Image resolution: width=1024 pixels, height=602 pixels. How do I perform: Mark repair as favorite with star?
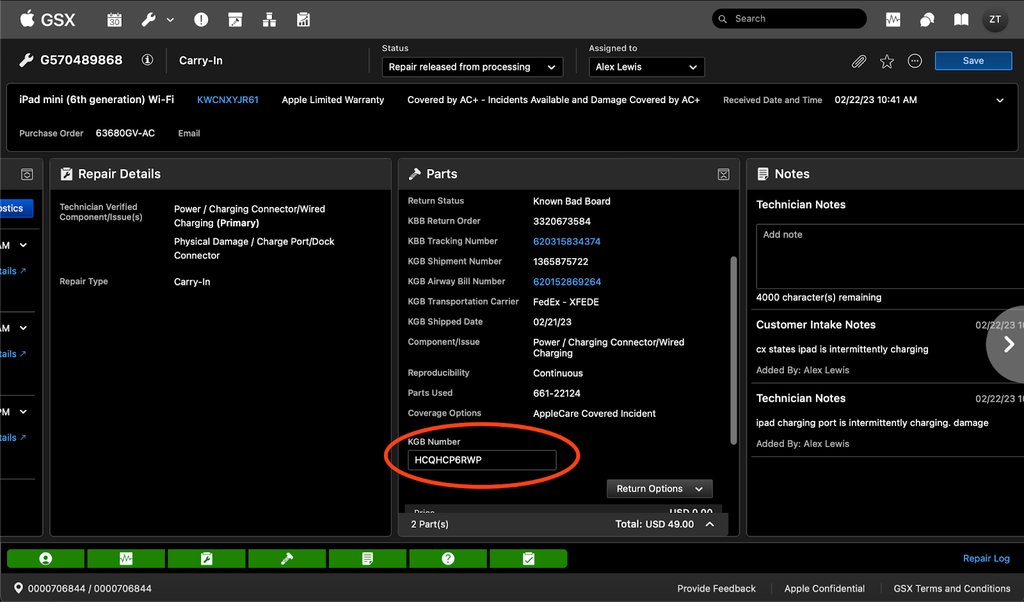887,61
